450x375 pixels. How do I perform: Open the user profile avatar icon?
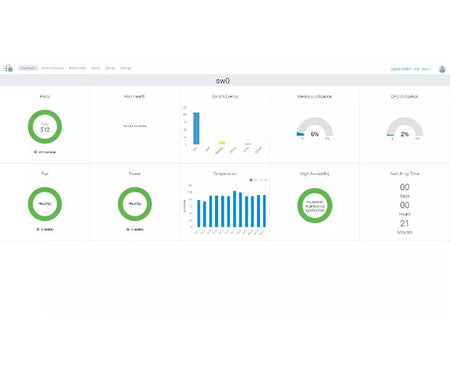tap(442, 69)
